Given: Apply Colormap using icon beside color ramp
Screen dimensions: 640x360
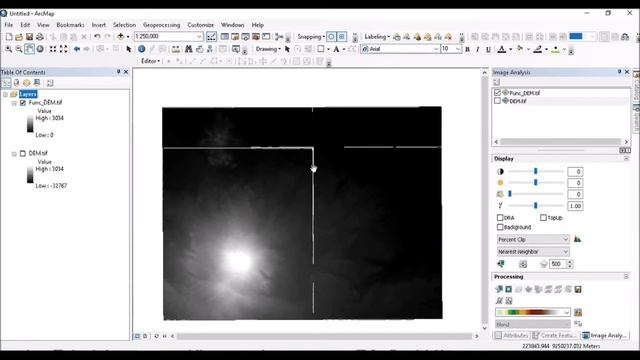Looking at the screenshot, I should coord(578,312).
